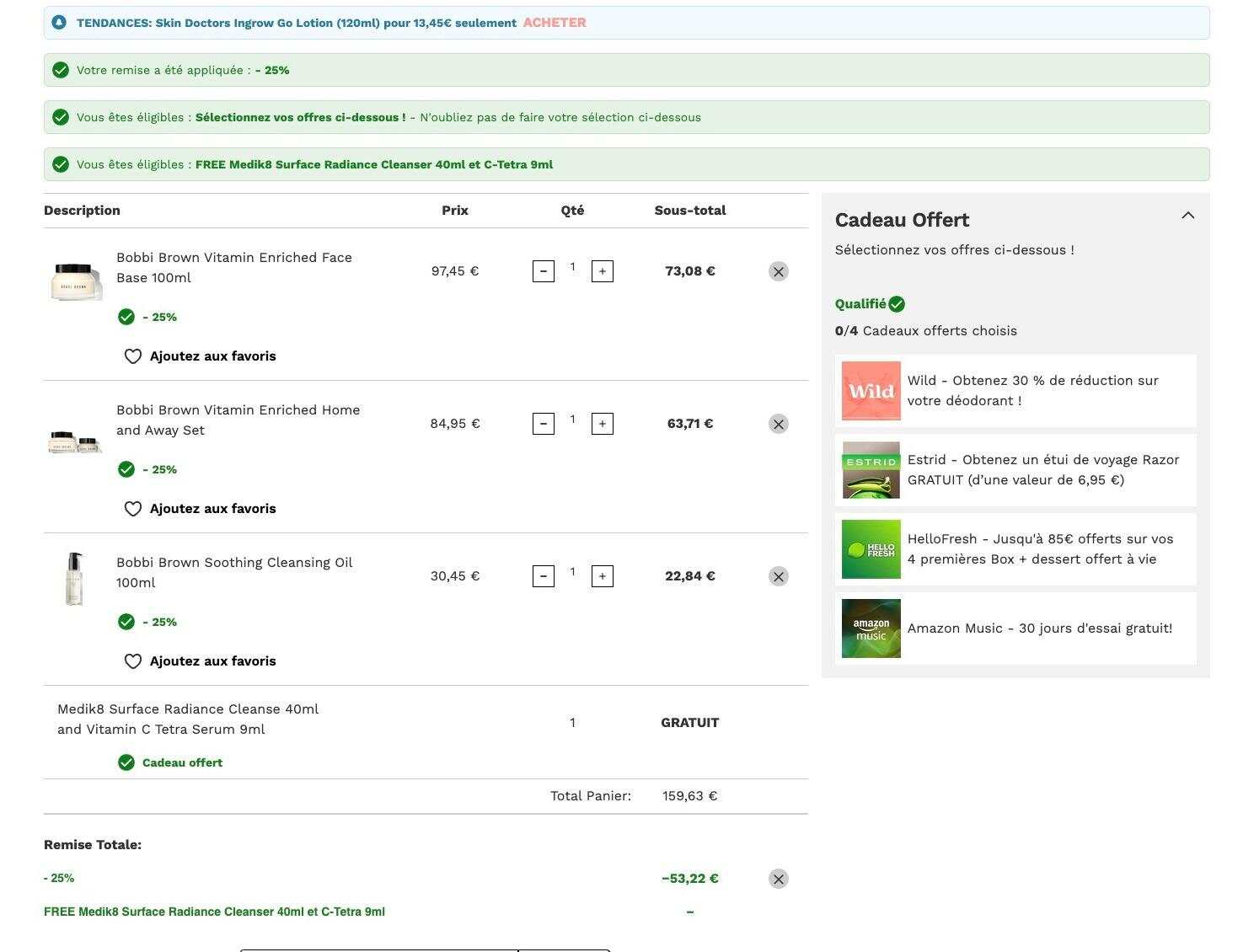This screenshot has height=952, width=1254.
Task: Click FREE Medik8 line under Remise Totale
Action: point(214,912)
